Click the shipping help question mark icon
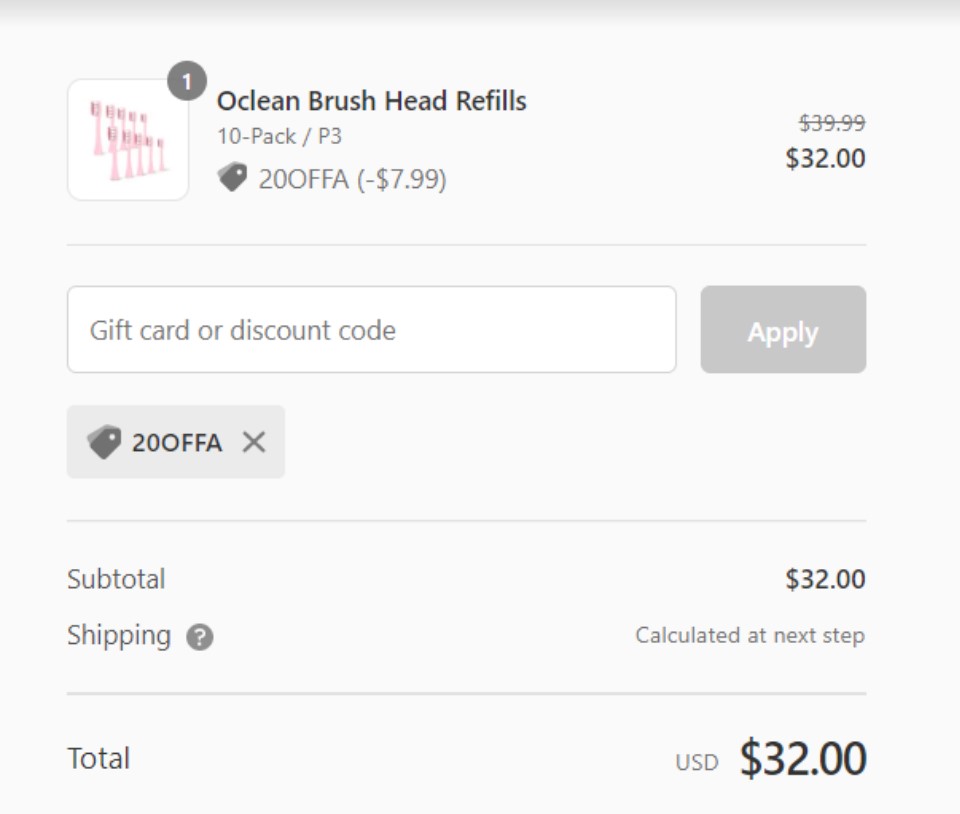This screenshot has height=814, width=960. (200, 637)
